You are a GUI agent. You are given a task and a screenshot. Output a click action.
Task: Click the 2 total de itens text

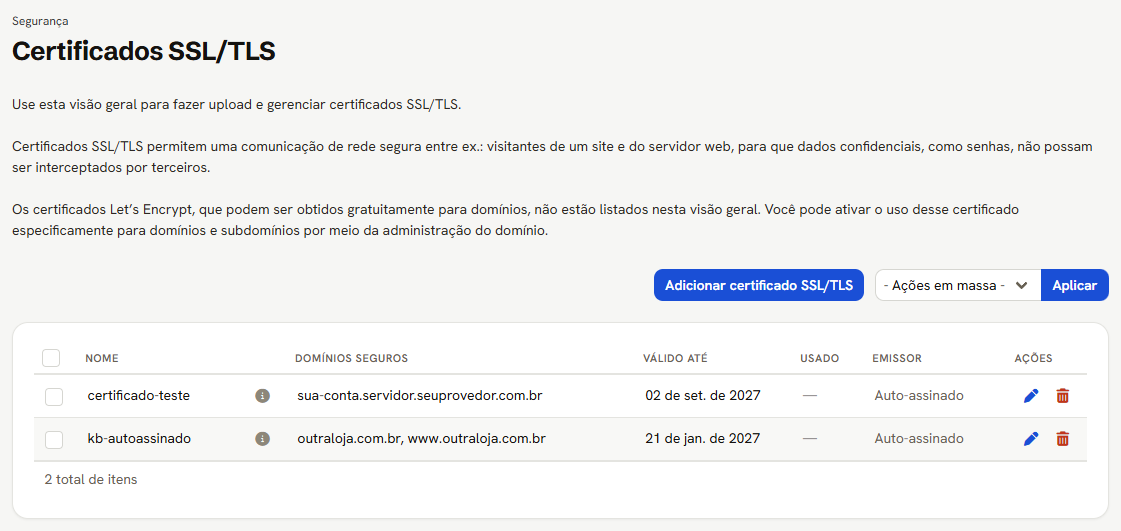91,480
